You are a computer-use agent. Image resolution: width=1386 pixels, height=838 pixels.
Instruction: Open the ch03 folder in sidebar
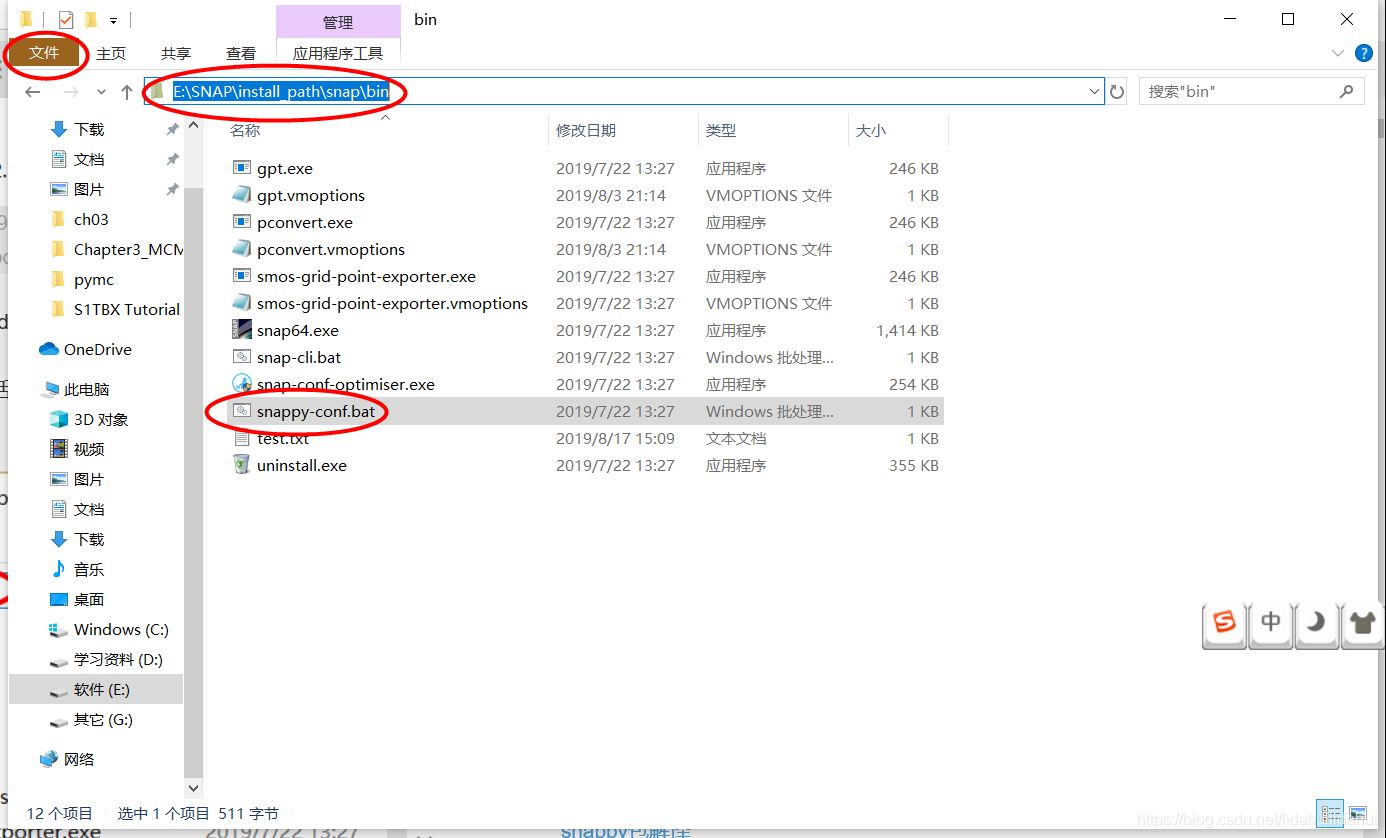coord(91,219)
